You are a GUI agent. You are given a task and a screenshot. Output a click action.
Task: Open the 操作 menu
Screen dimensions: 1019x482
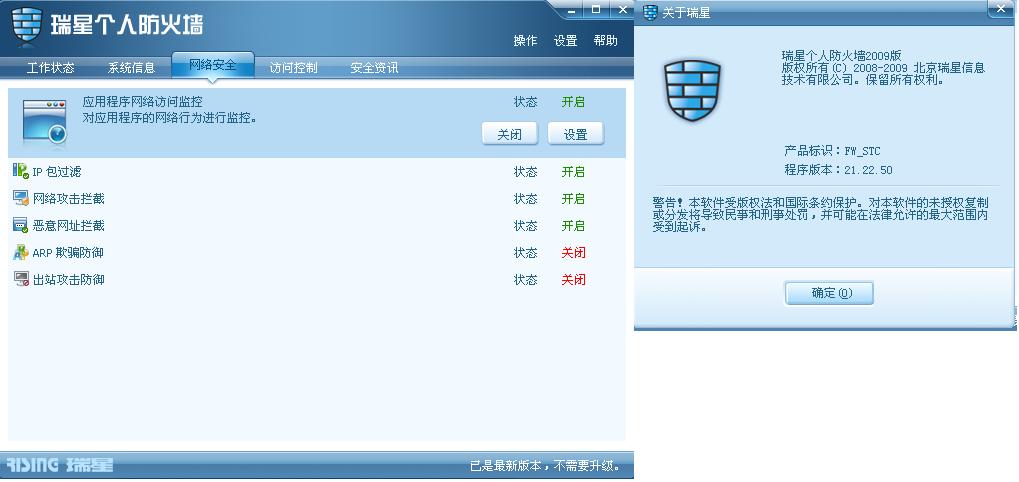526,40
